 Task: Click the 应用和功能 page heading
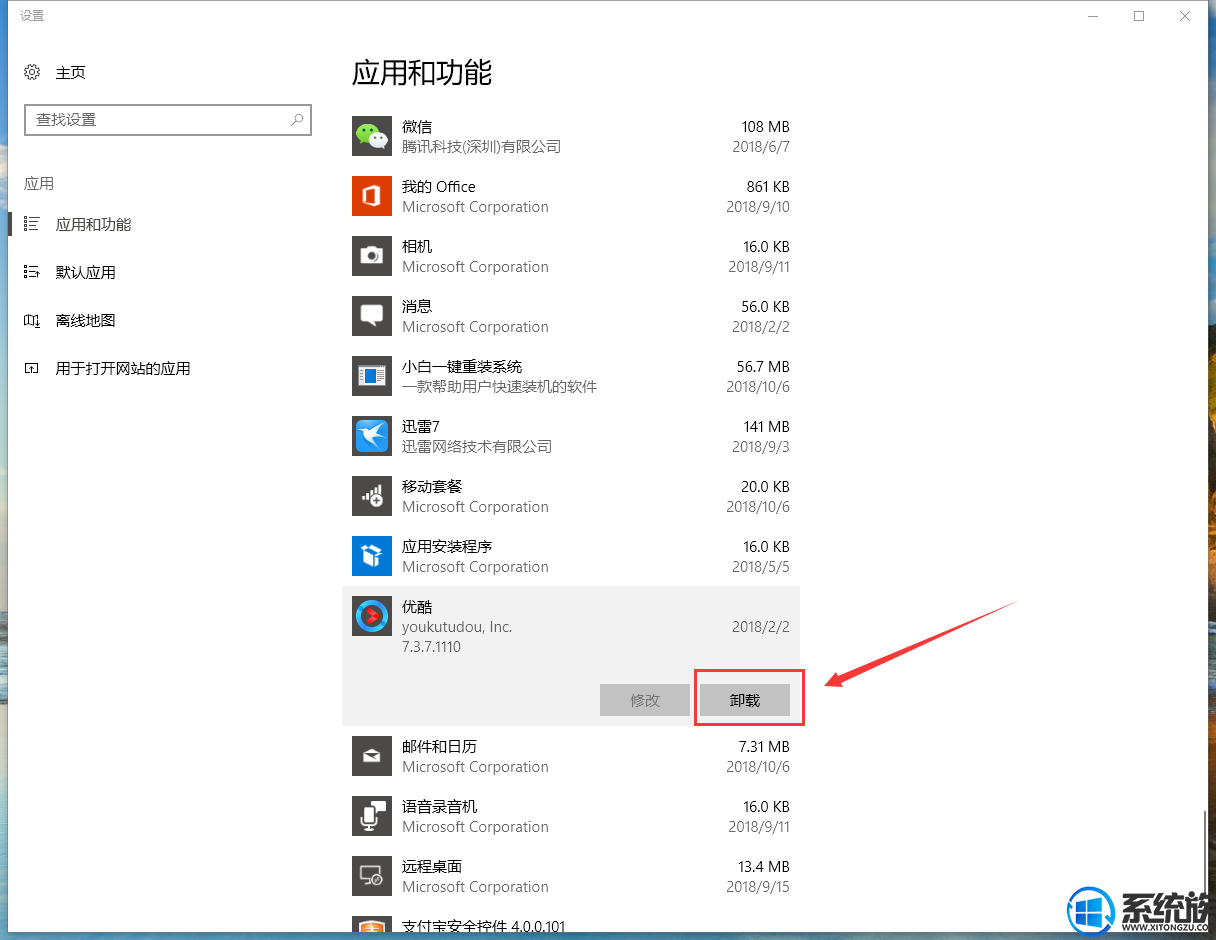(x=422, y=72)
